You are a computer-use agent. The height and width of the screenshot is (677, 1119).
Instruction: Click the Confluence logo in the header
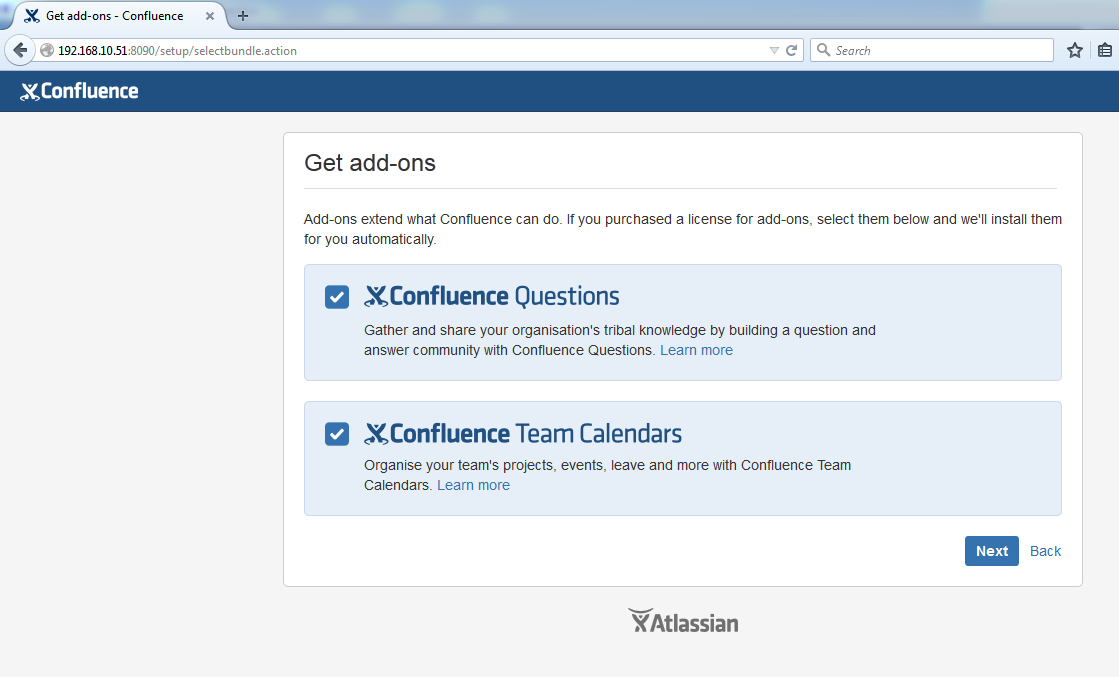coord(79,91)
